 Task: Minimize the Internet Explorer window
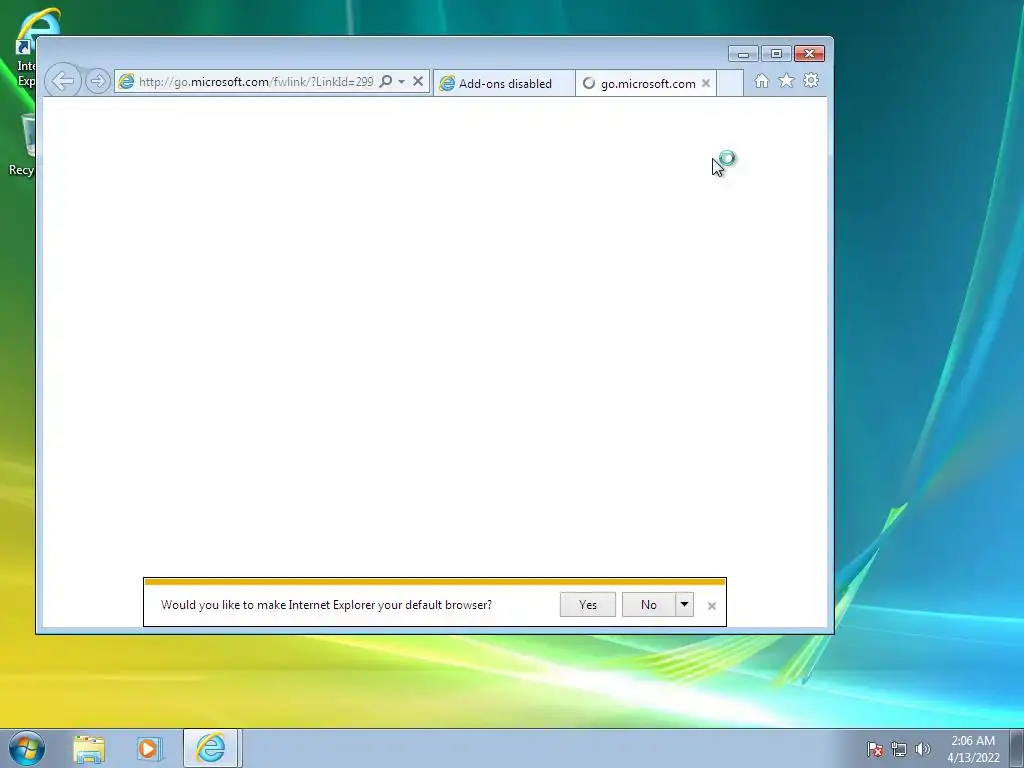[743, 54]
